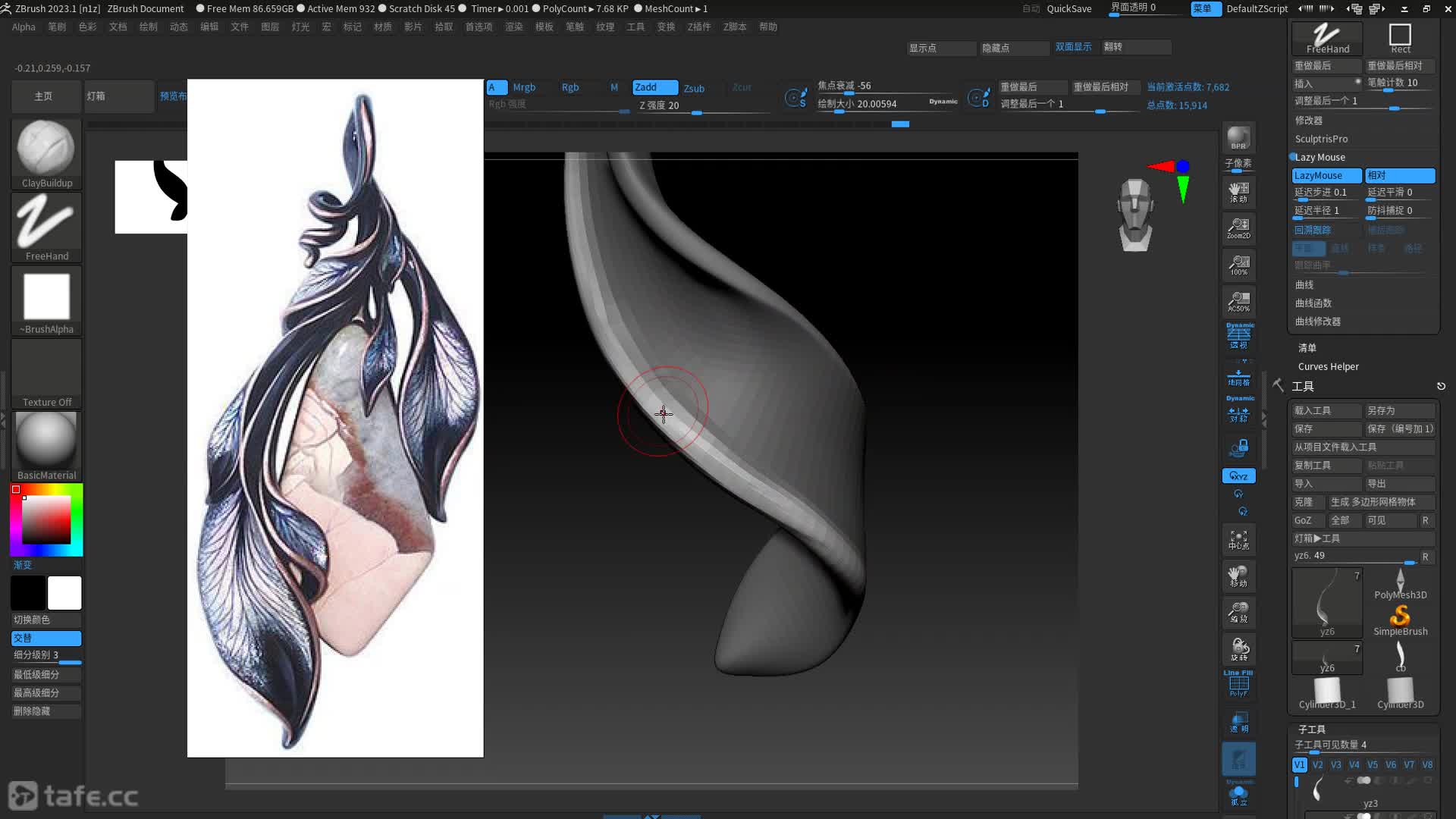Viewport: 1456px width, 819px height.
Task: Click the GoZ button
Action: point(1307,520)
